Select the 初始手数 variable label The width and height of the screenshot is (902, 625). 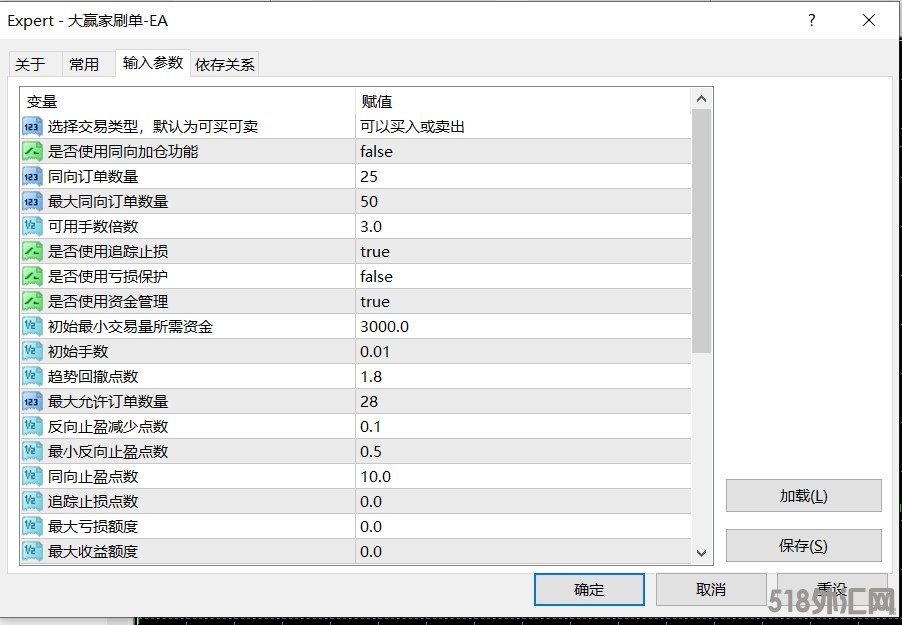pos(78,351)
